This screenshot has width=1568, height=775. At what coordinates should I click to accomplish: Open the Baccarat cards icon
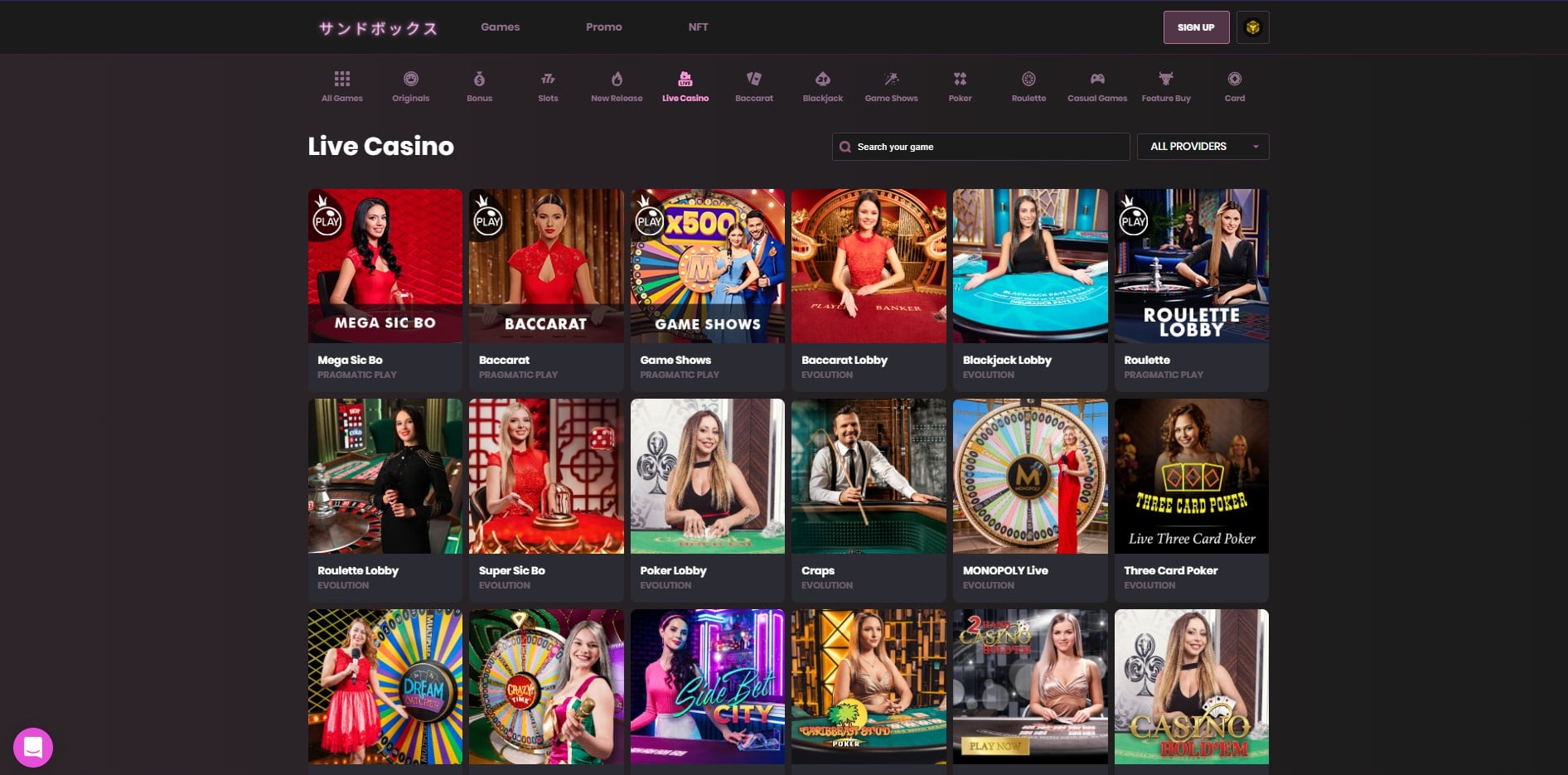click(754, 79)
